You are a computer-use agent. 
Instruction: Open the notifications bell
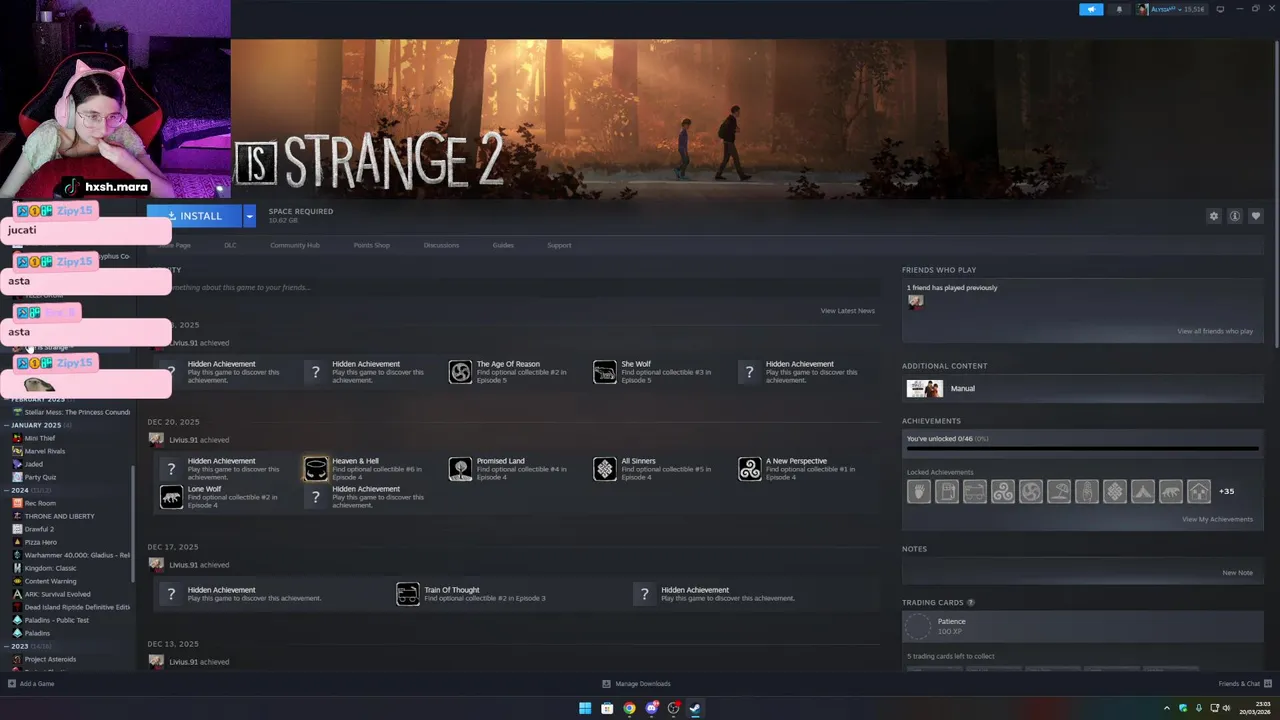[1119, 9]
